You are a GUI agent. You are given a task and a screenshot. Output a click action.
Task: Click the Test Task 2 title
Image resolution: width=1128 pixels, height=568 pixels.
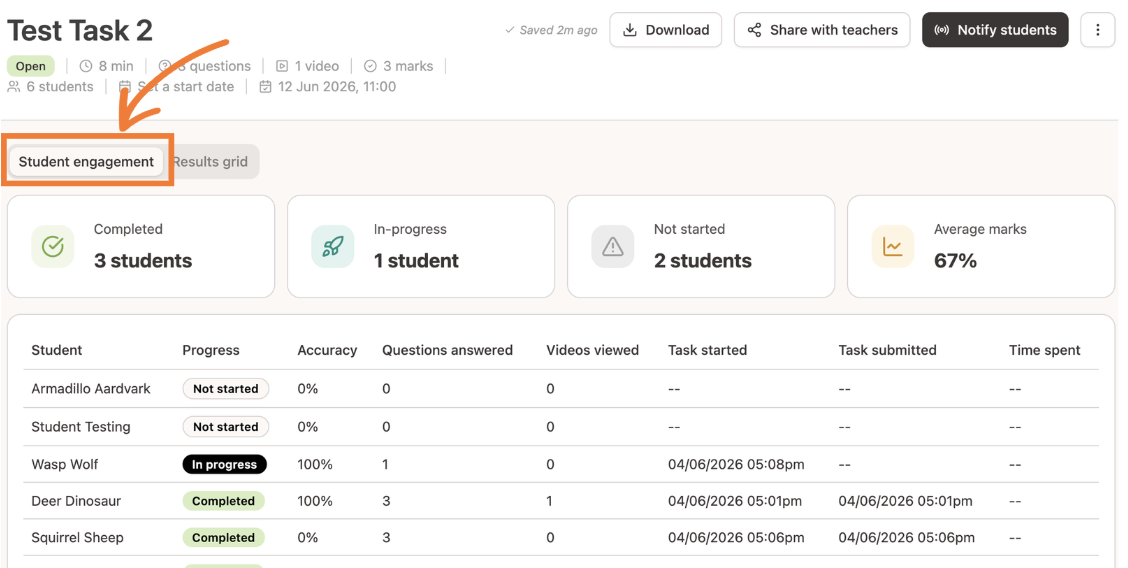80,31
